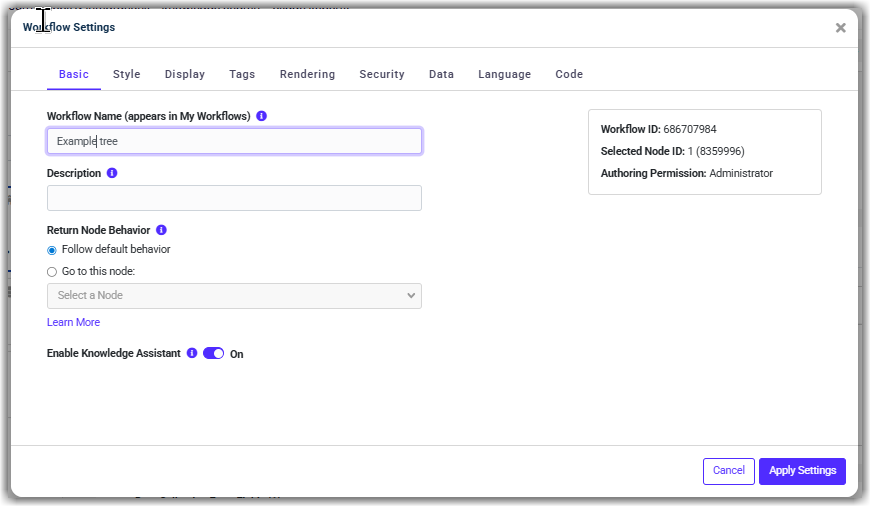Go to the Tags tab
This screenshot has height=507, width=871.
pyautogui.click(x=242, y=74)
